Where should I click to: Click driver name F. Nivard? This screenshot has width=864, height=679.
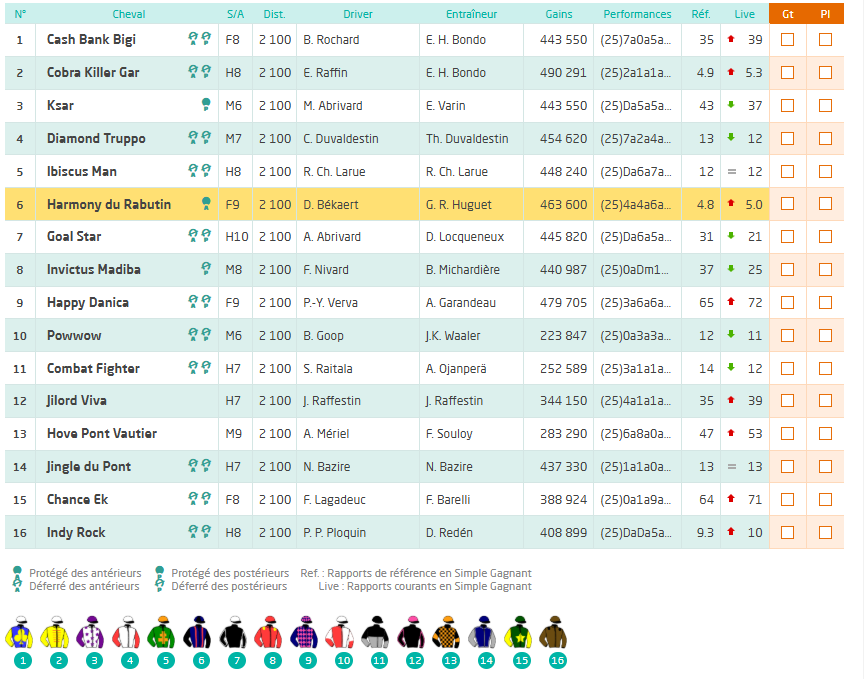pyautogui.click(x=326, y=270)
